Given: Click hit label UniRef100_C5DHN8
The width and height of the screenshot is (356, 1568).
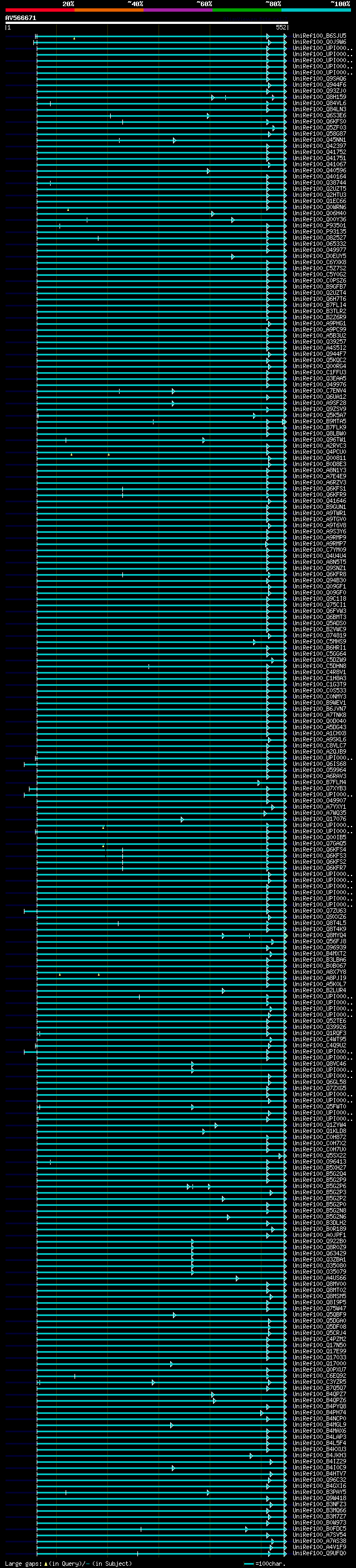Looking at the screenshot, I should point(319,666).
